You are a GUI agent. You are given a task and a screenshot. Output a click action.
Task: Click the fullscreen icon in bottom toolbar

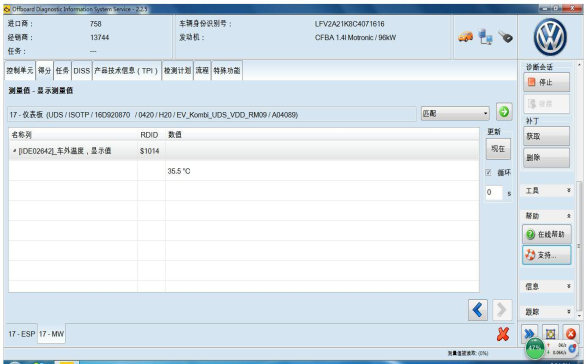coord(550,333)
